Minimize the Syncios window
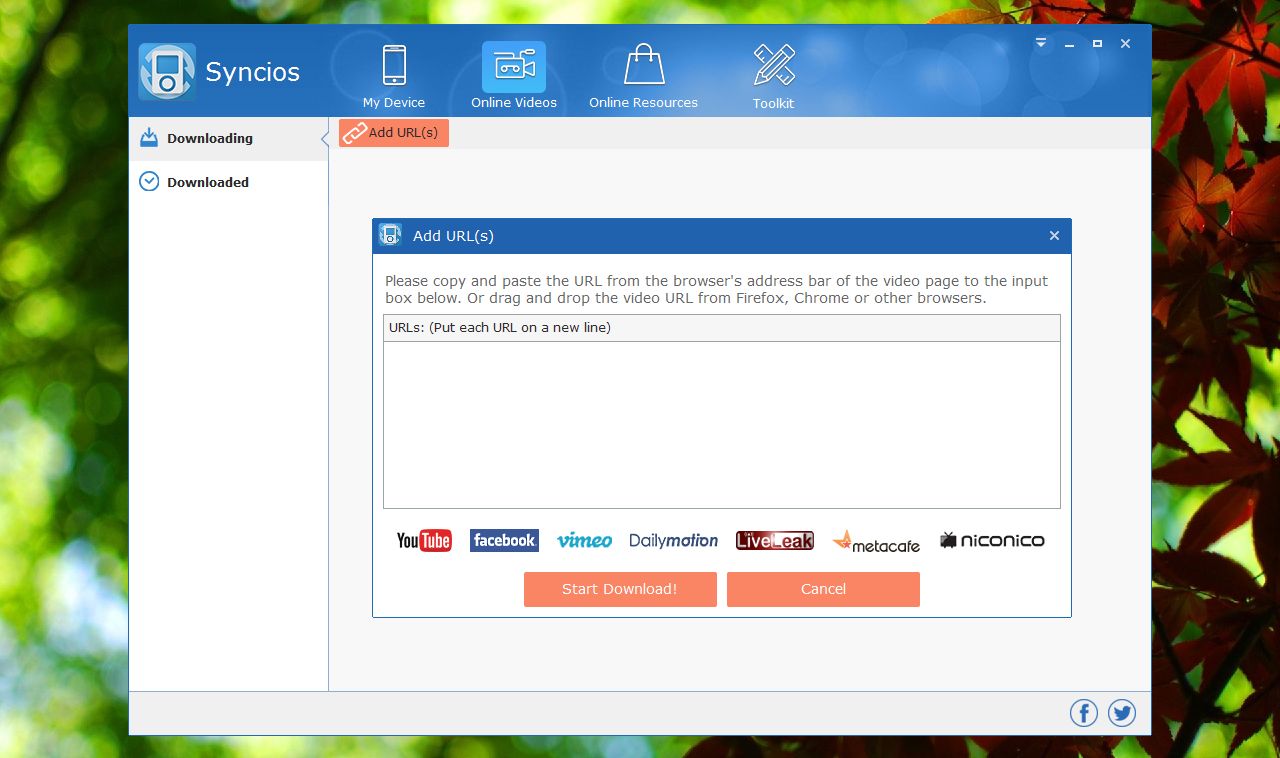 (1069, 44)
